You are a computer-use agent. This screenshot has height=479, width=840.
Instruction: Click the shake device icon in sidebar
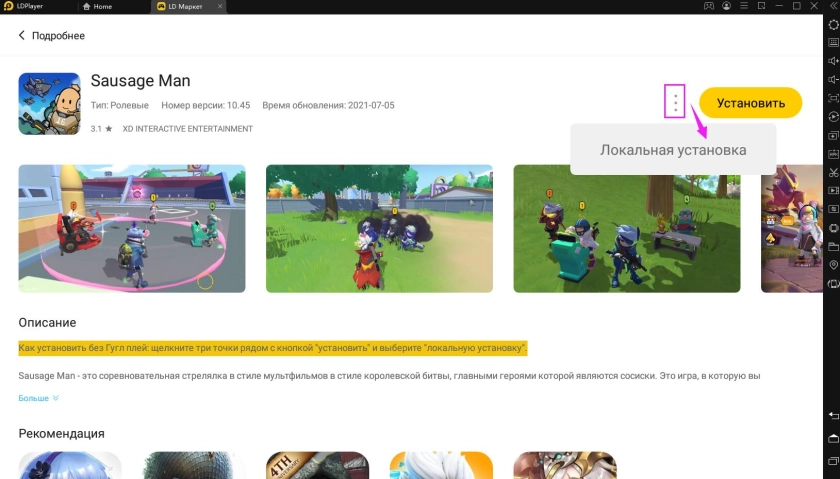[833, 228]
